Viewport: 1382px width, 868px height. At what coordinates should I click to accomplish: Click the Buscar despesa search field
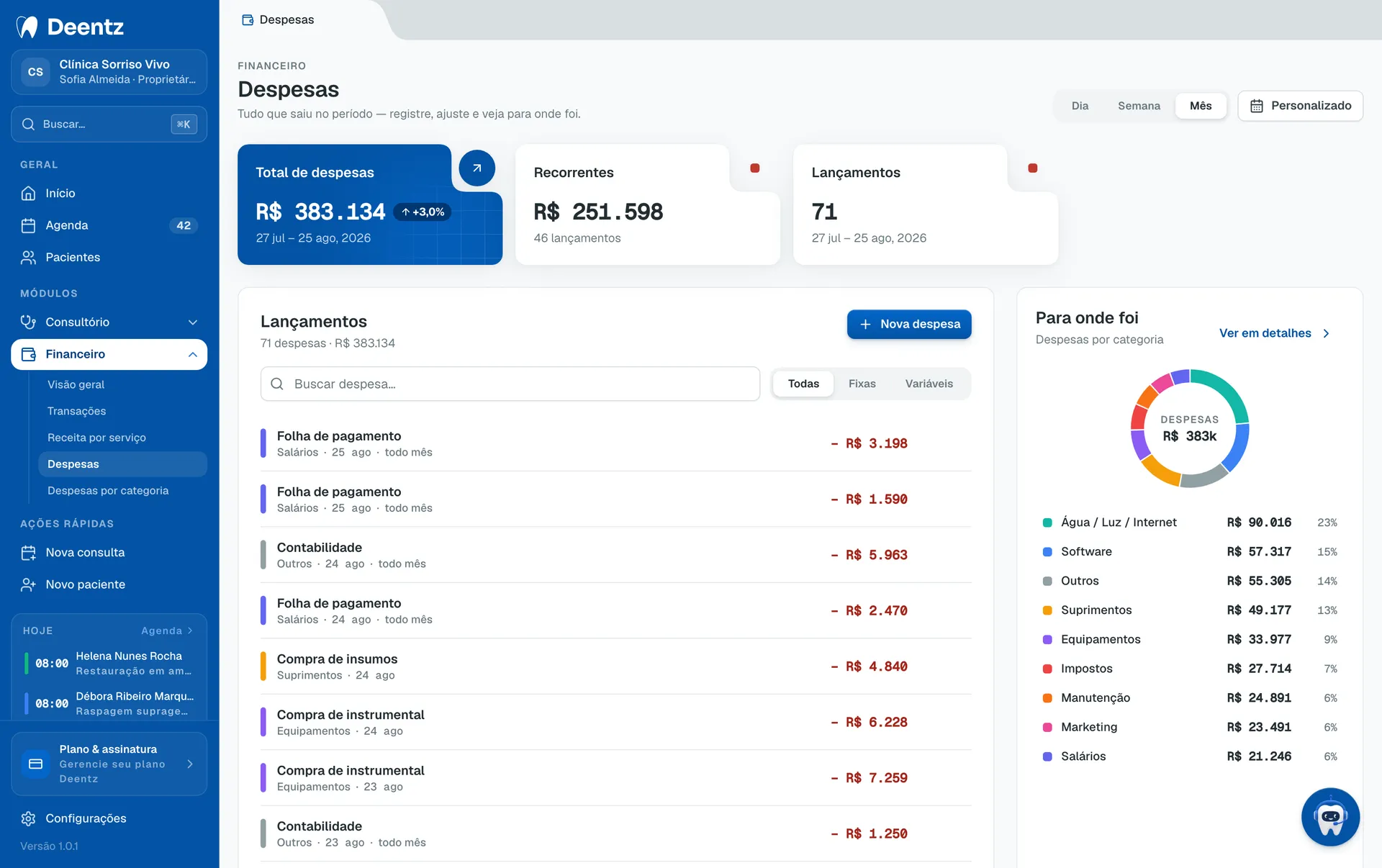tap(510, 384)
